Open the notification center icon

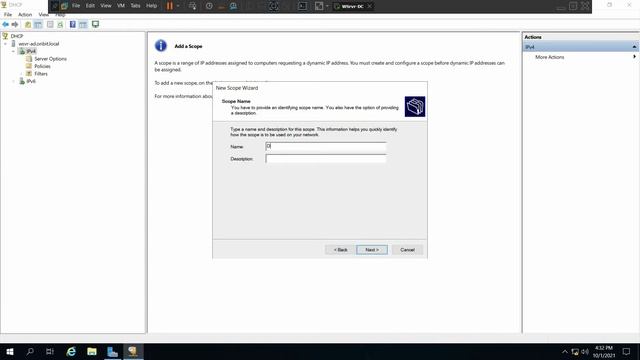[626, 351]
